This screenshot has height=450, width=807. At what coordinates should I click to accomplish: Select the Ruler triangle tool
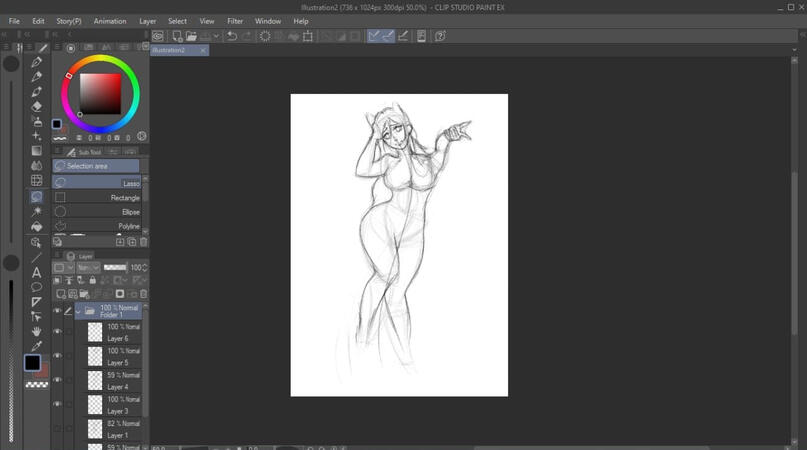(37, 302)
